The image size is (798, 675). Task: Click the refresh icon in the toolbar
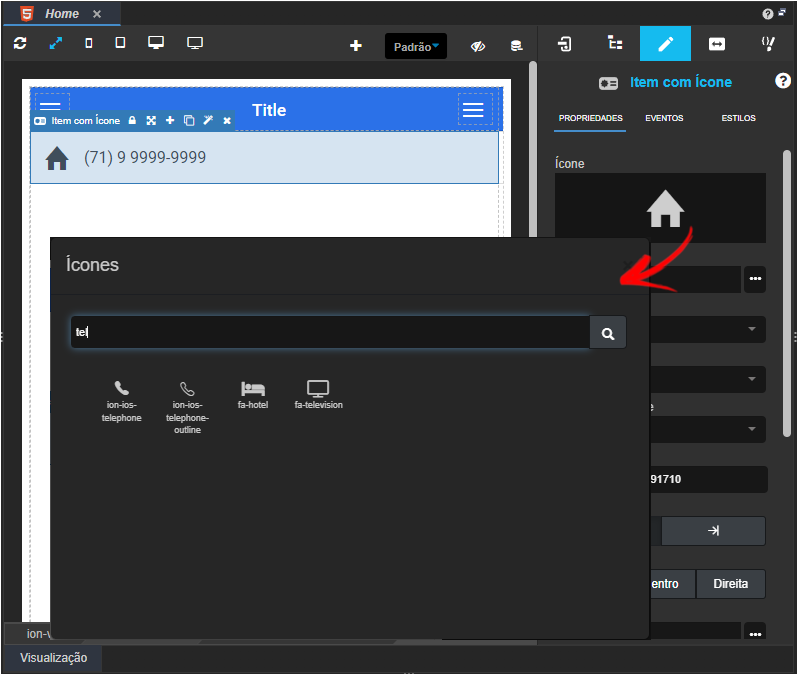point(20,43)
